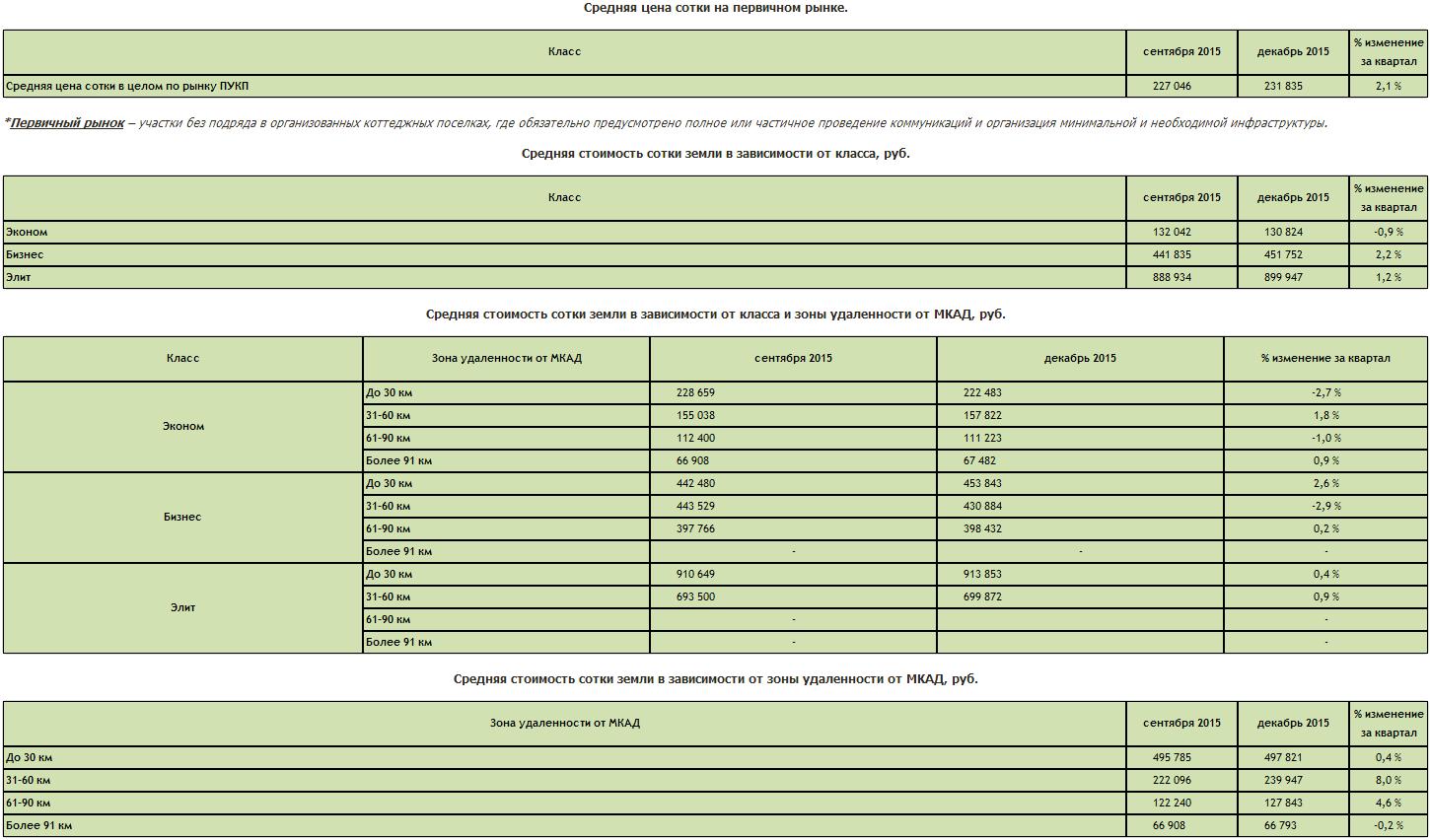
Task: Click the value 430 884
Action: (x=982, y=506)
